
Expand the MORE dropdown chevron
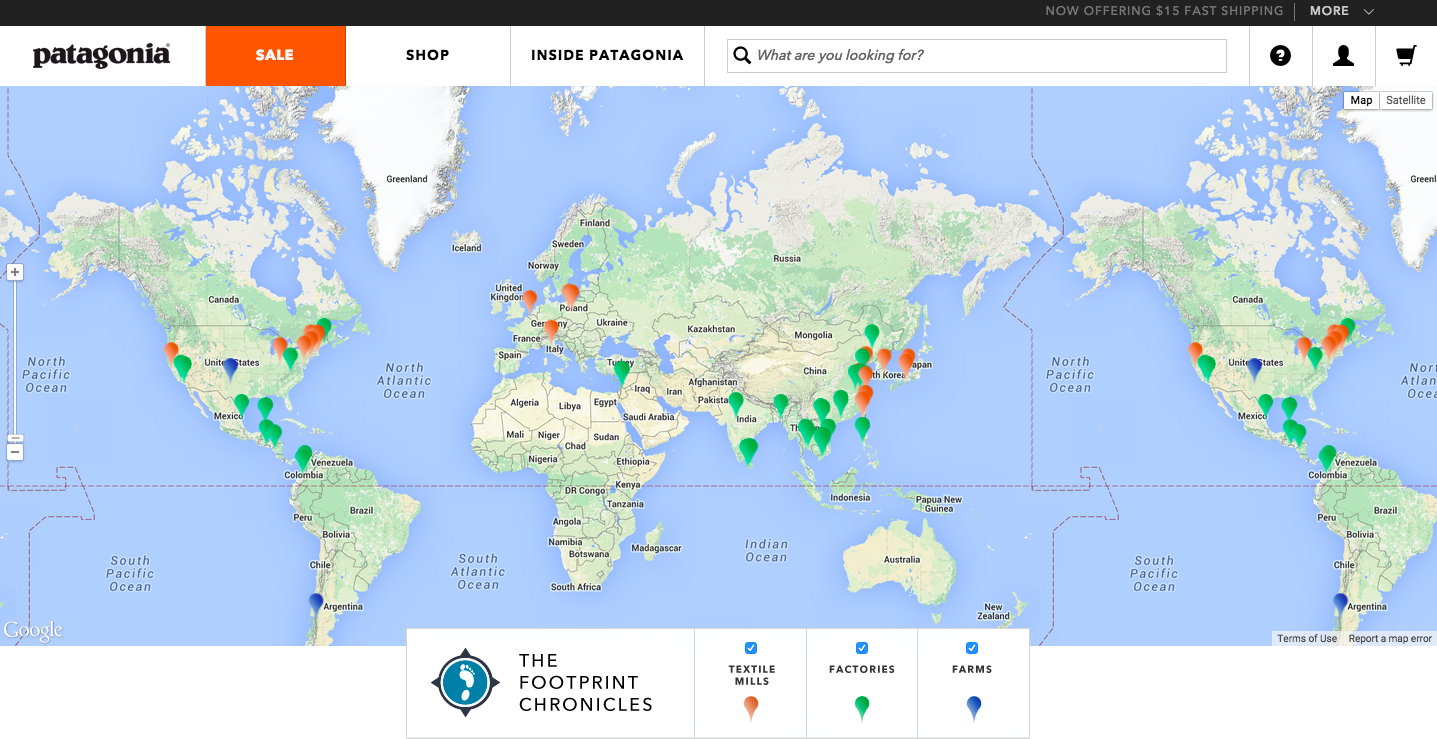(1369, 11)
